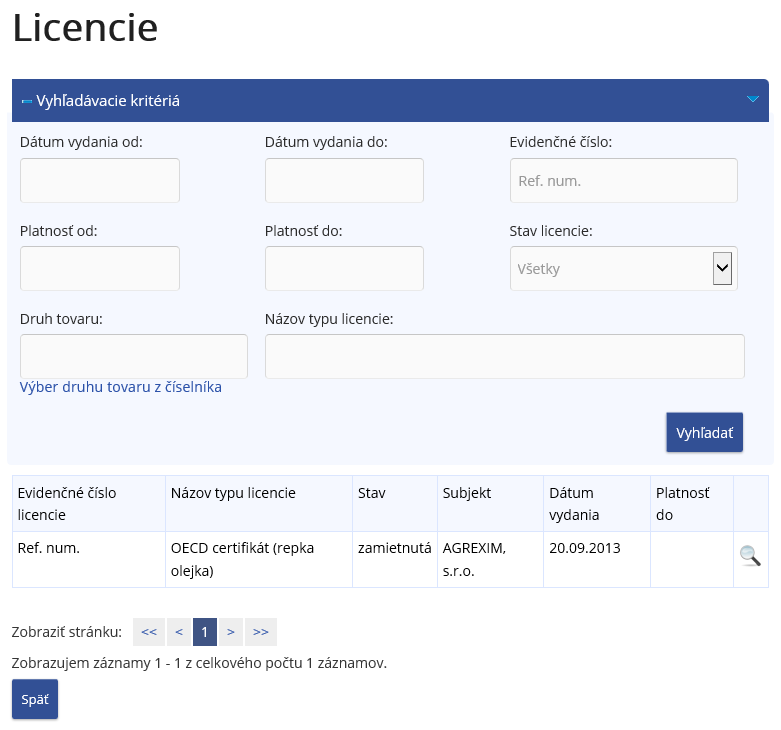Go to last page with >> button
This screenshot has height=730, width=781.
click(260, 632)
